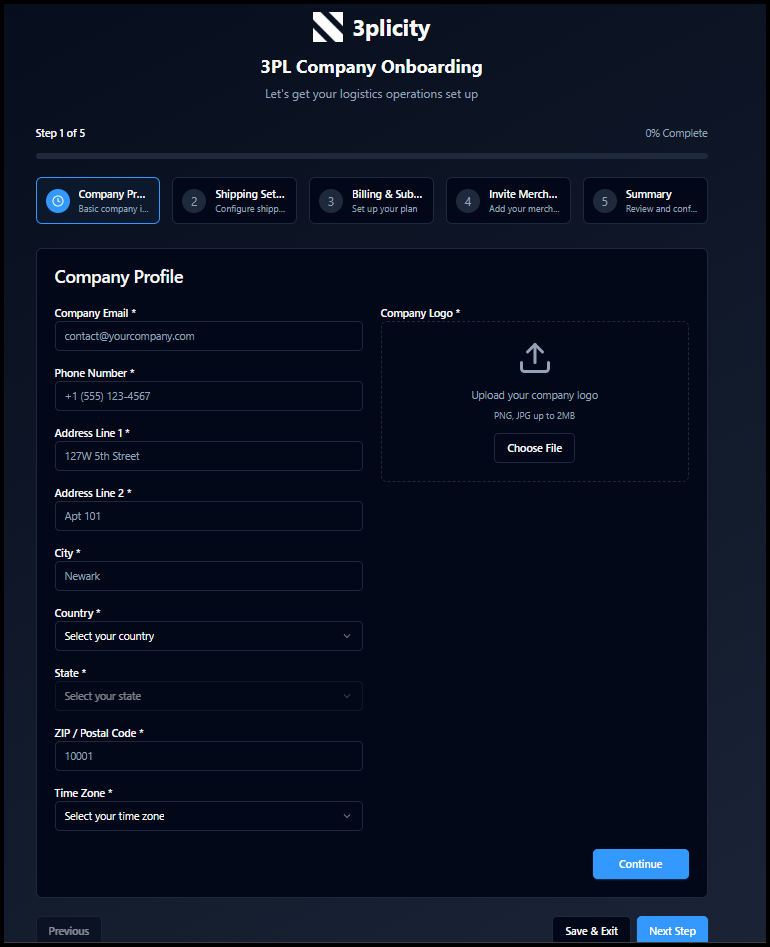Click the 'Time Zone *' label

(x=83, y=793)
